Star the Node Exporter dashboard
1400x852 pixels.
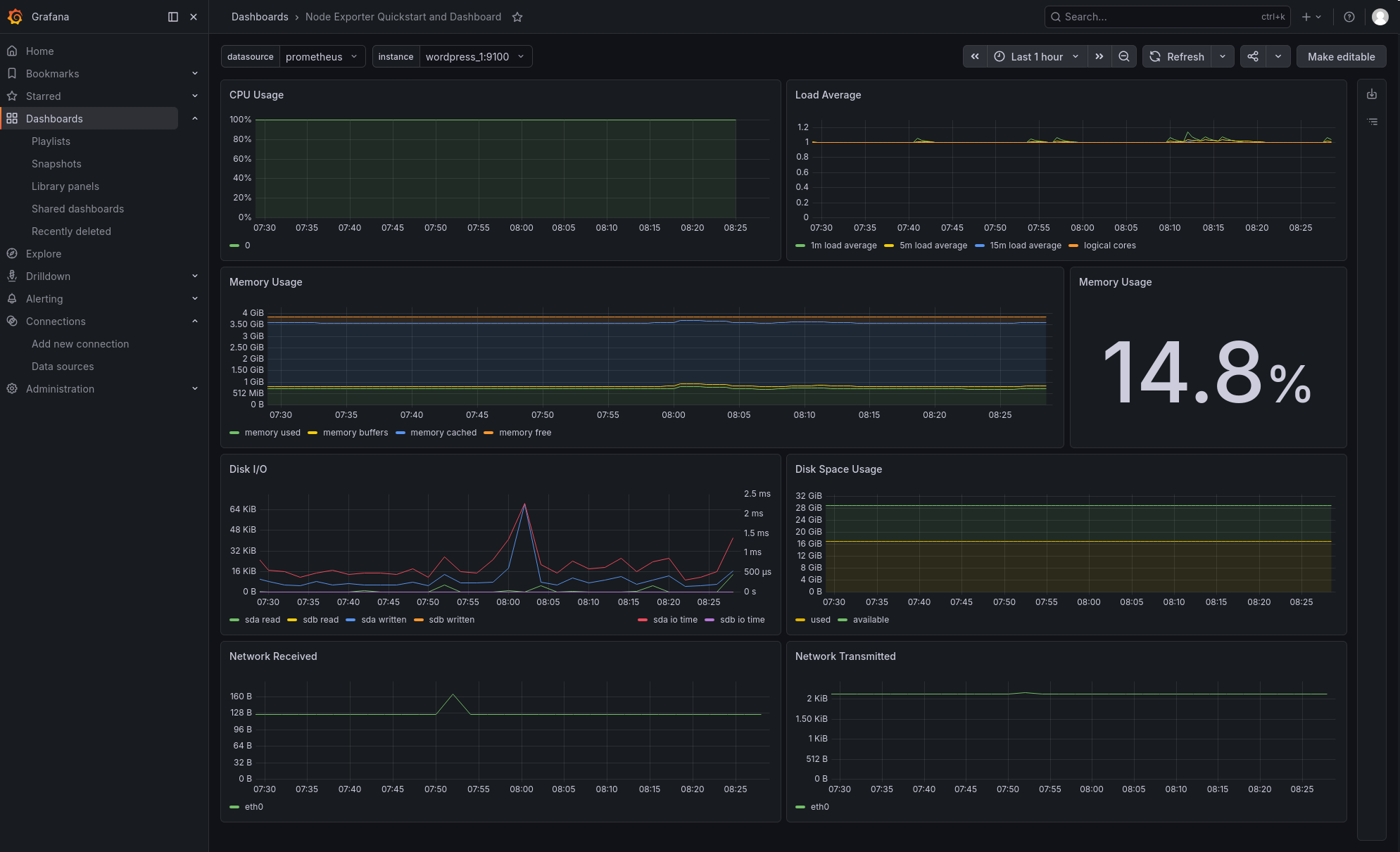(x=517, y=17)
